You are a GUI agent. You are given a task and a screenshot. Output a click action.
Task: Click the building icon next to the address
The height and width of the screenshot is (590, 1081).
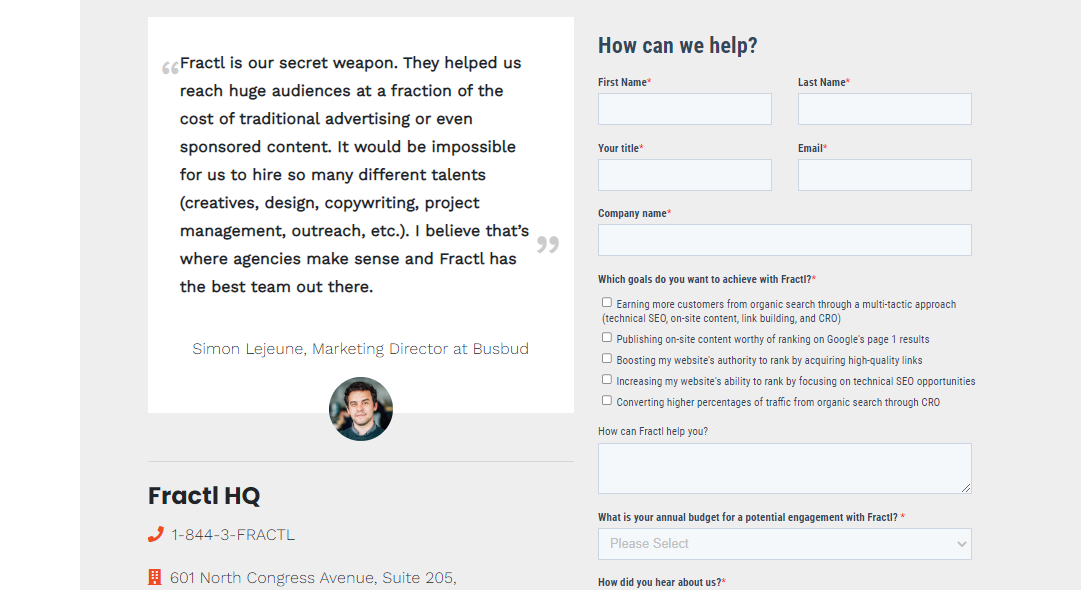pos(155,577)
